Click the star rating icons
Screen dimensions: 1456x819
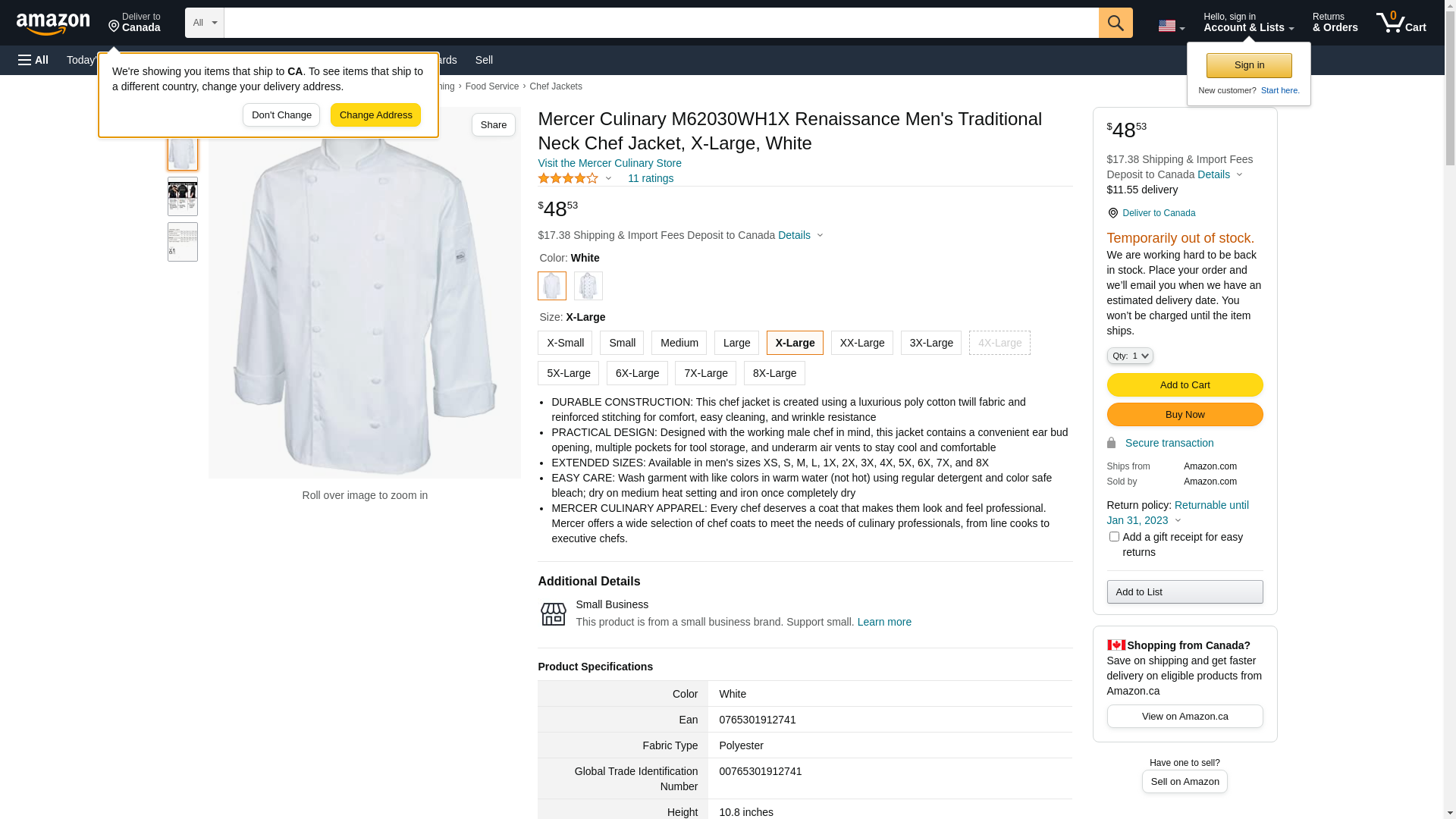[x=568, y=178]
